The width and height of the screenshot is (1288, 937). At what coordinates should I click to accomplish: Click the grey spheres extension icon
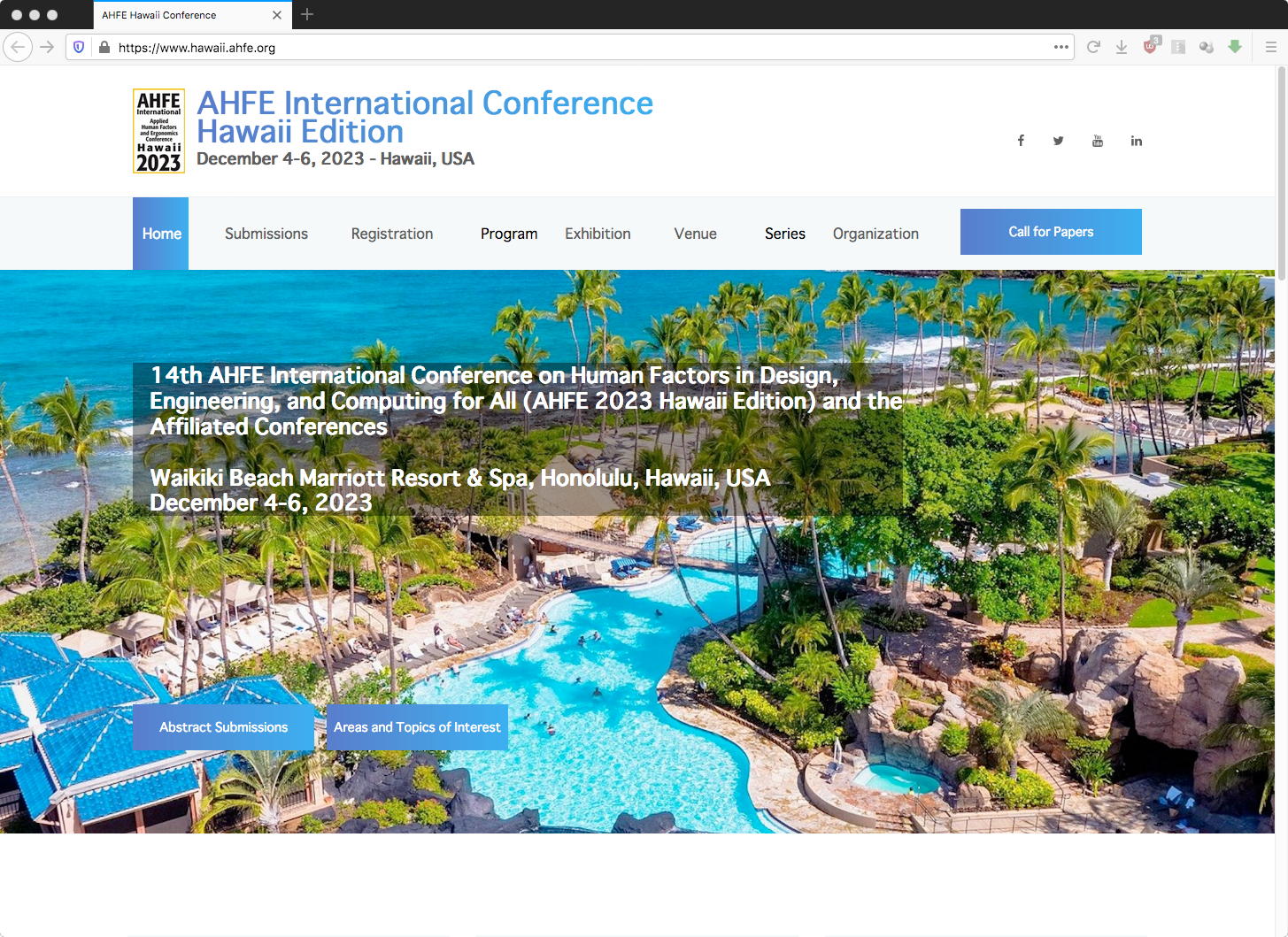(x=1207, y=47)
